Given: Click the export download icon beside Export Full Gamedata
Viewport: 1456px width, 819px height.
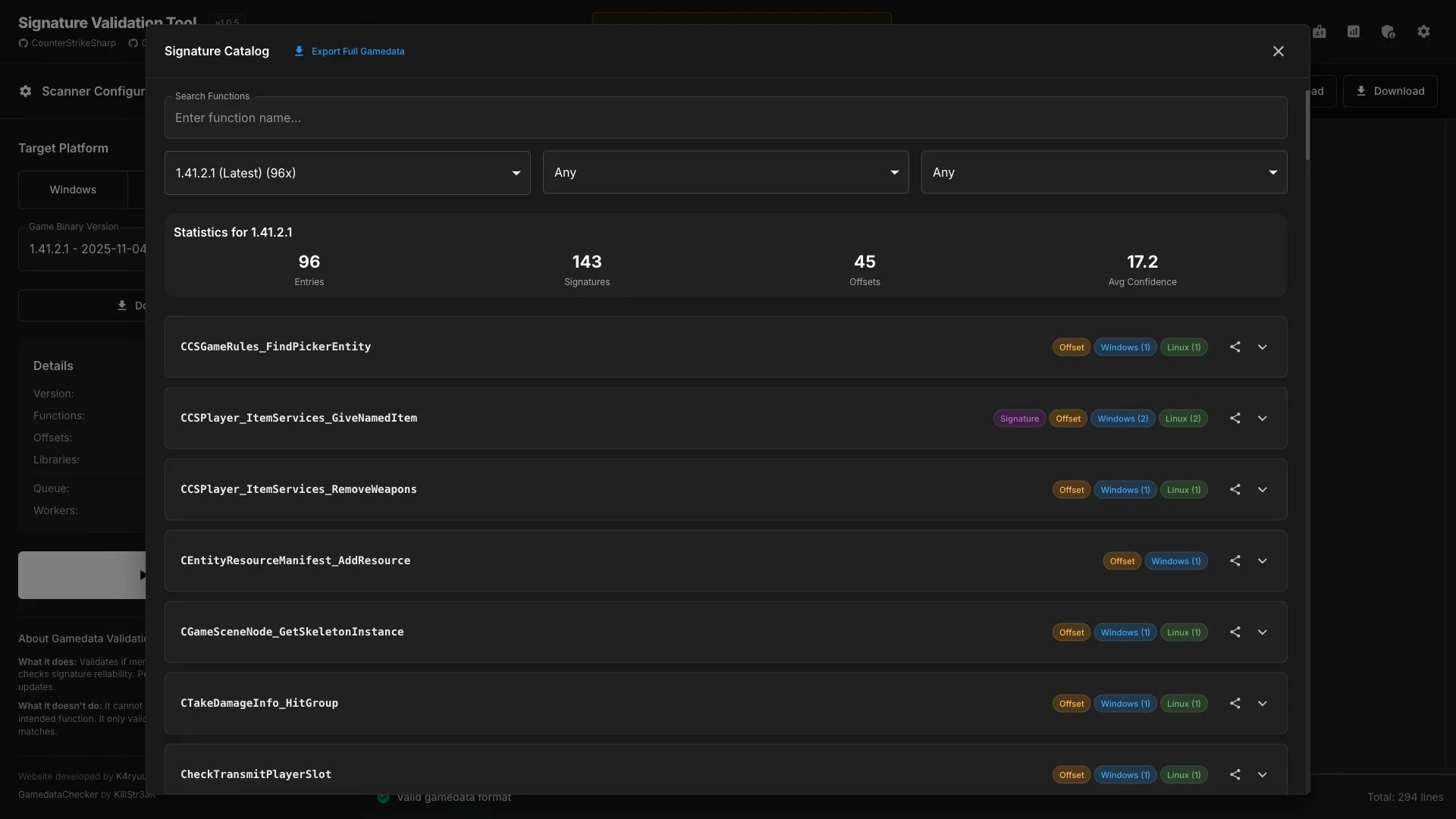Looking at the screenshot, I should tap(299, 51).
